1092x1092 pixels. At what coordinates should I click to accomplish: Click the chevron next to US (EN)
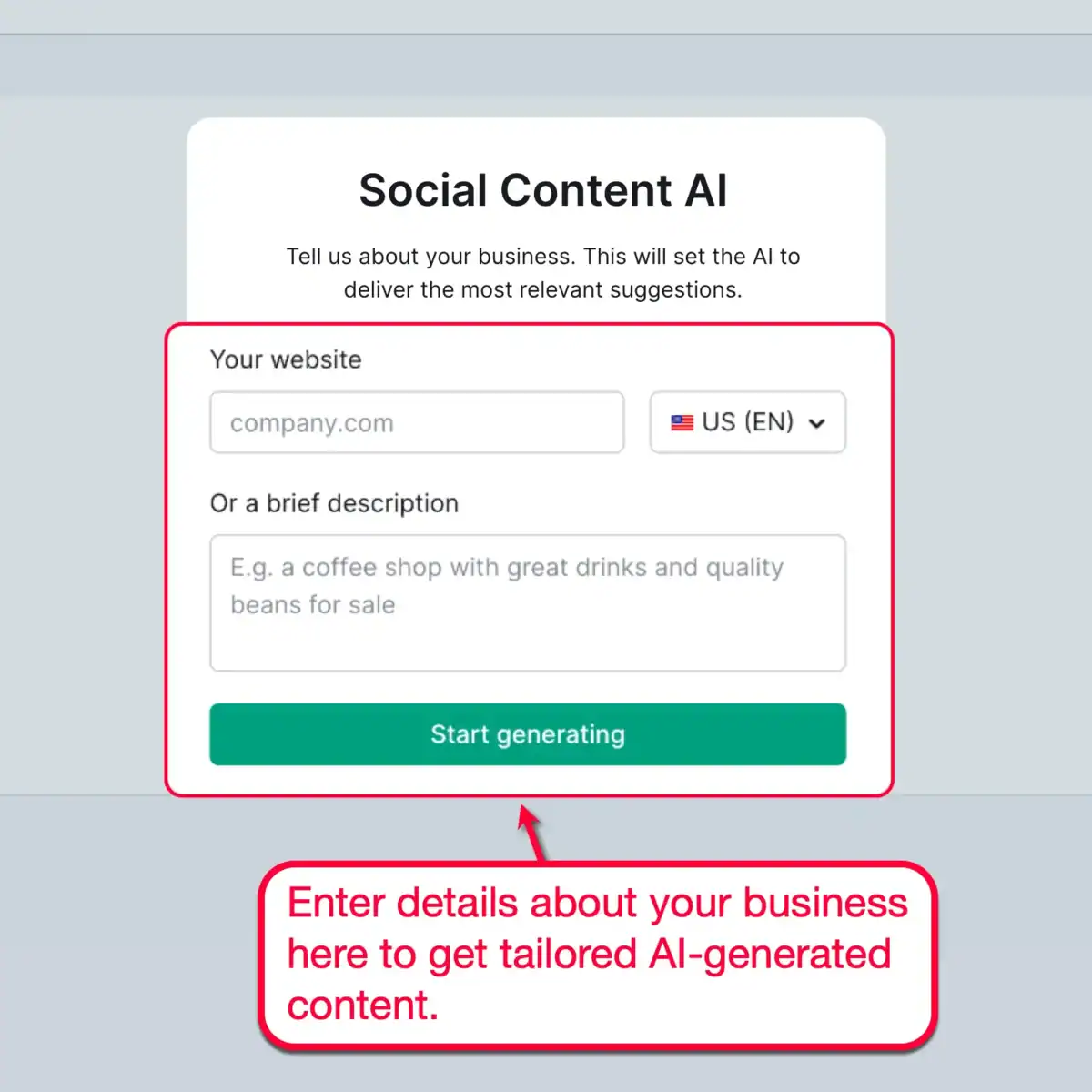[x=816, y=422]
